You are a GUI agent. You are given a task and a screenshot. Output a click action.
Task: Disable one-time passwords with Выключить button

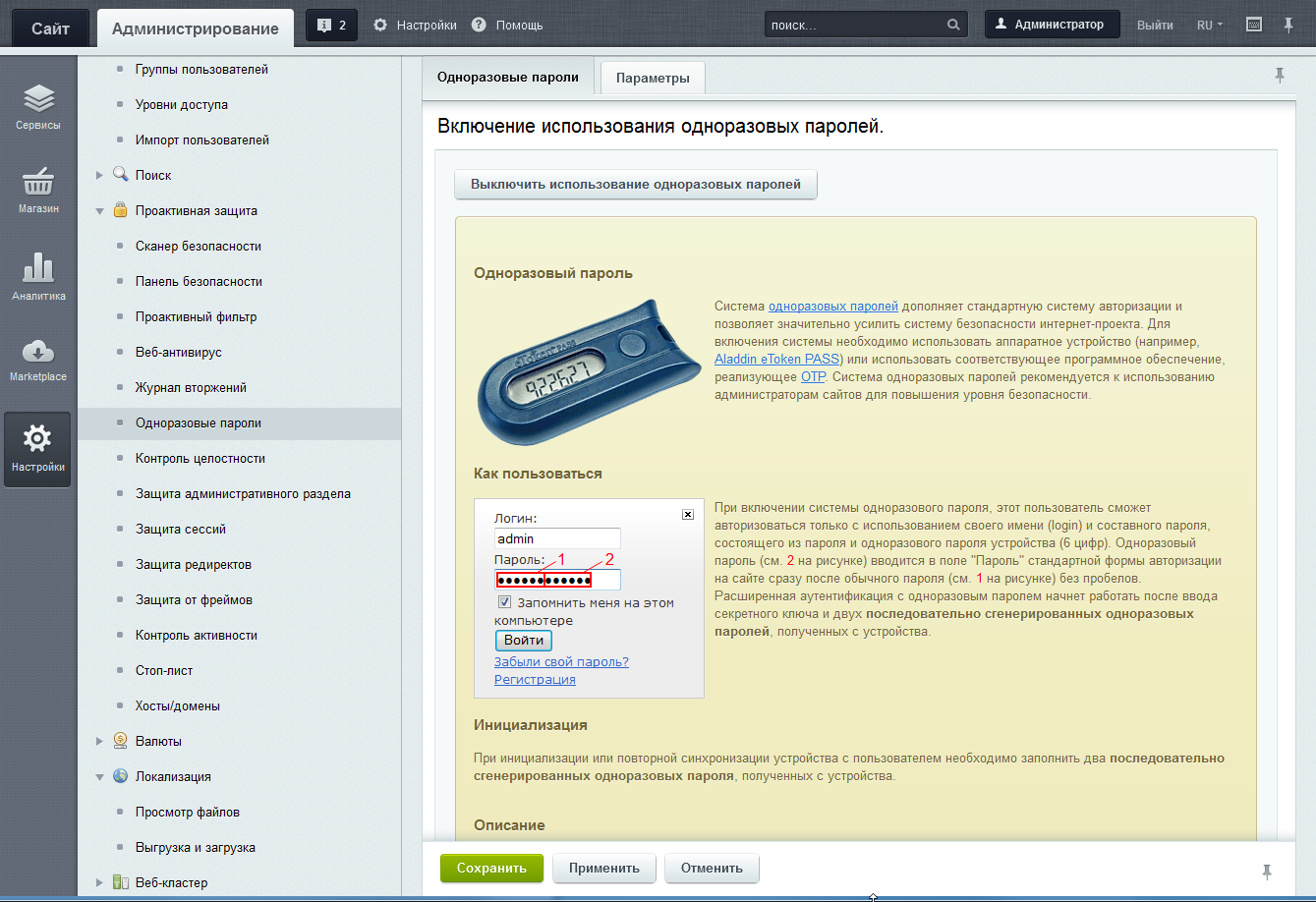[x=635, y=184]
